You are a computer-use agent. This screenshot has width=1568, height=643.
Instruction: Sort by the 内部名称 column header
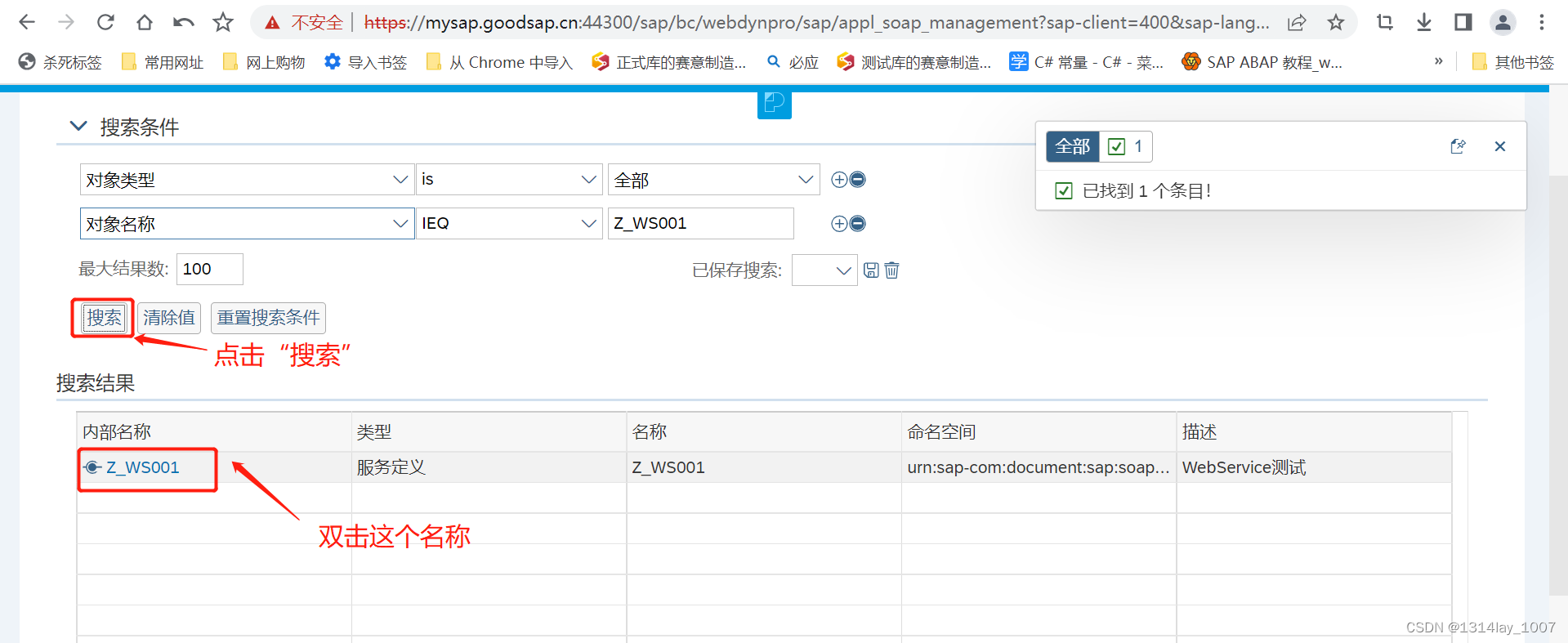coord(214,431)
